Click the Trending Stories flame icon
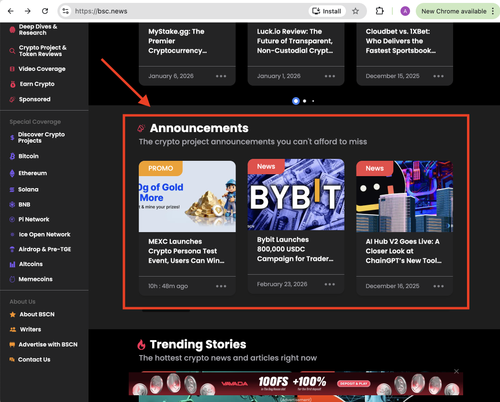500x402 pixels. pos(141,345)
